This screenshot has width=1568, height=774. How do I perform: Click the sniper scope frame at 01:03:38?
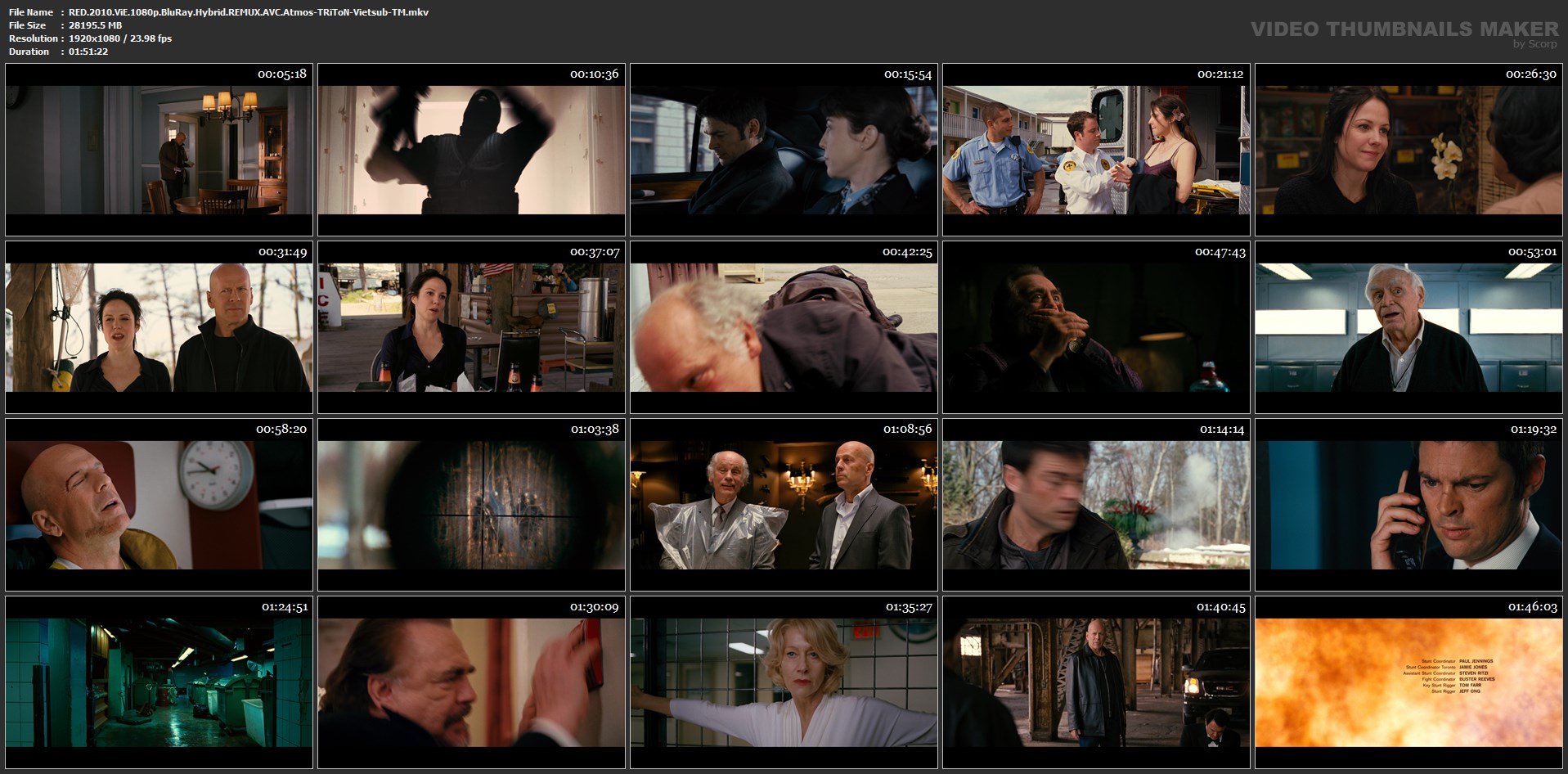[x=471, y=505]
